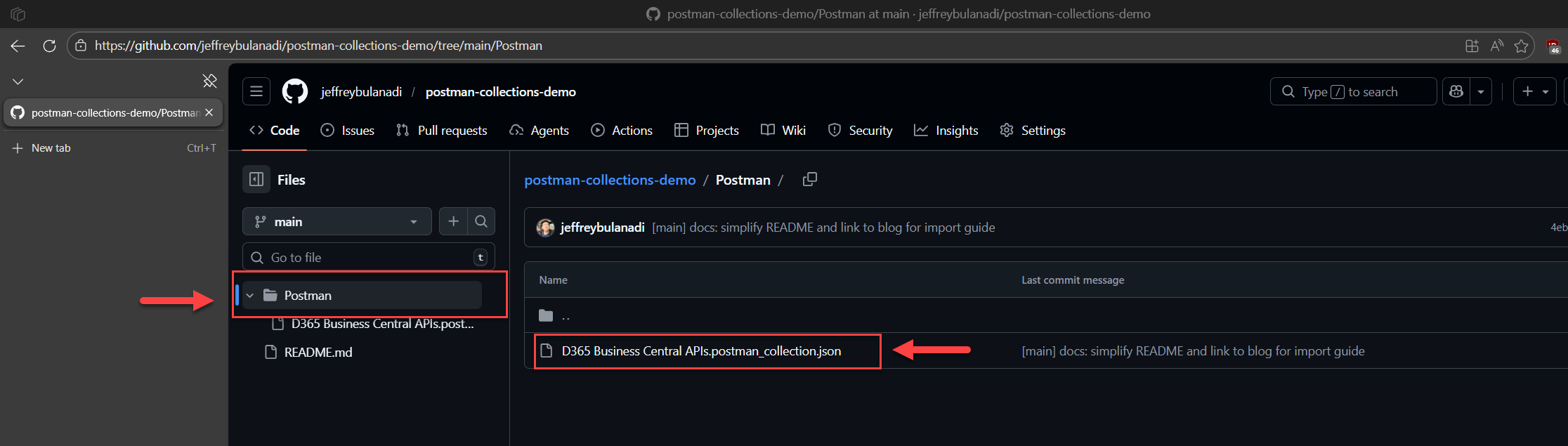This screenshot has height=446, width=1568.
Task: Expand the Copilot dropdown arrow
Action: pyautogui.click(x=1481, y=91)
